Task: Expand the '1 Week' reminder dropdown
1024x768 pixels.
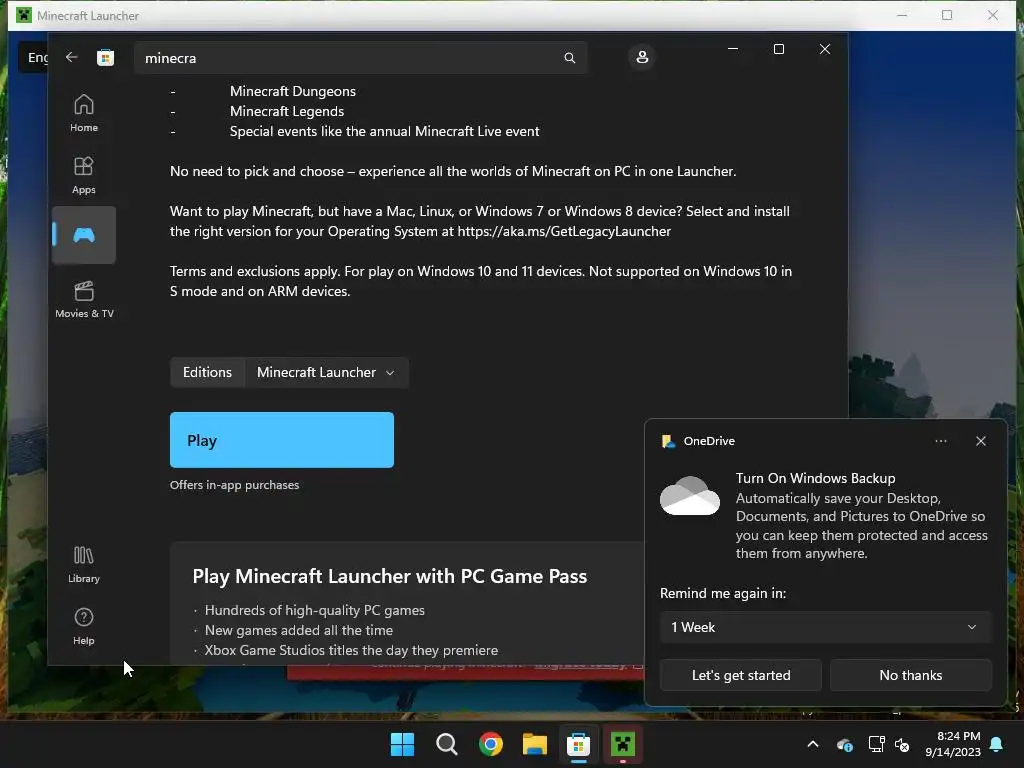Action: click(825, 627)
